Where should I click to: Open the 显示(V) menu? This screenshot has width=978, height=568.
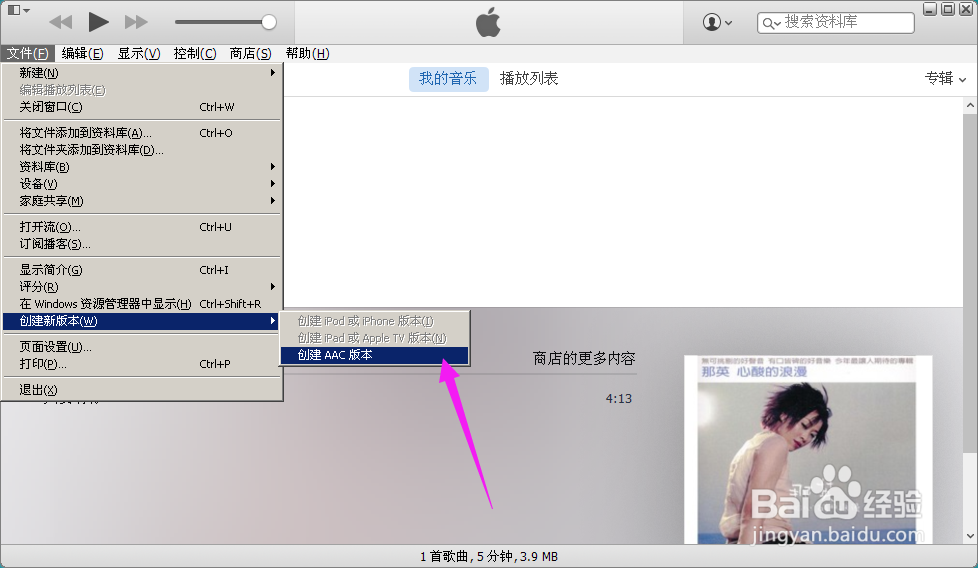138,54
